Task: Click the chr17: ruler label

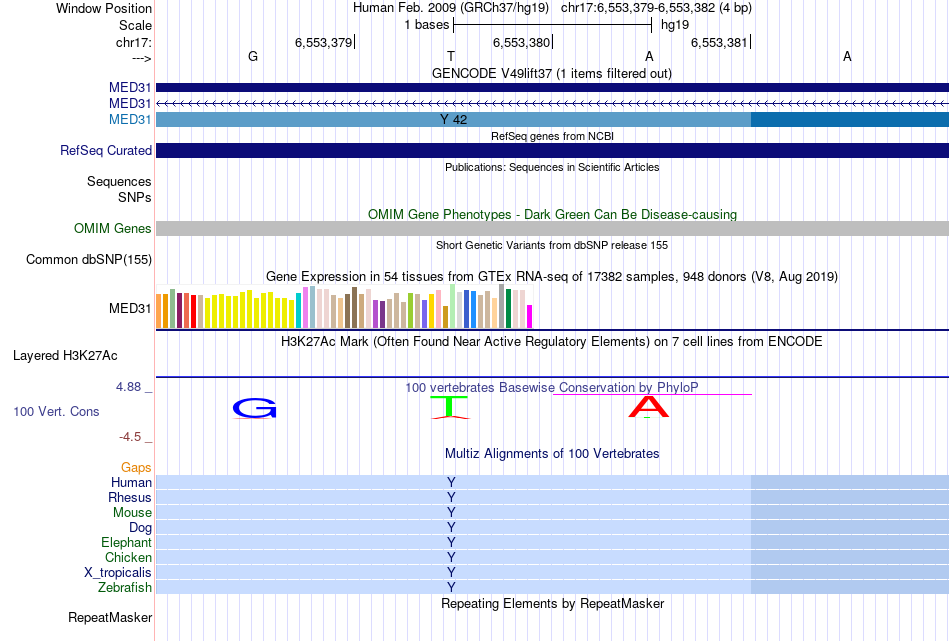Action: [133, 42]
